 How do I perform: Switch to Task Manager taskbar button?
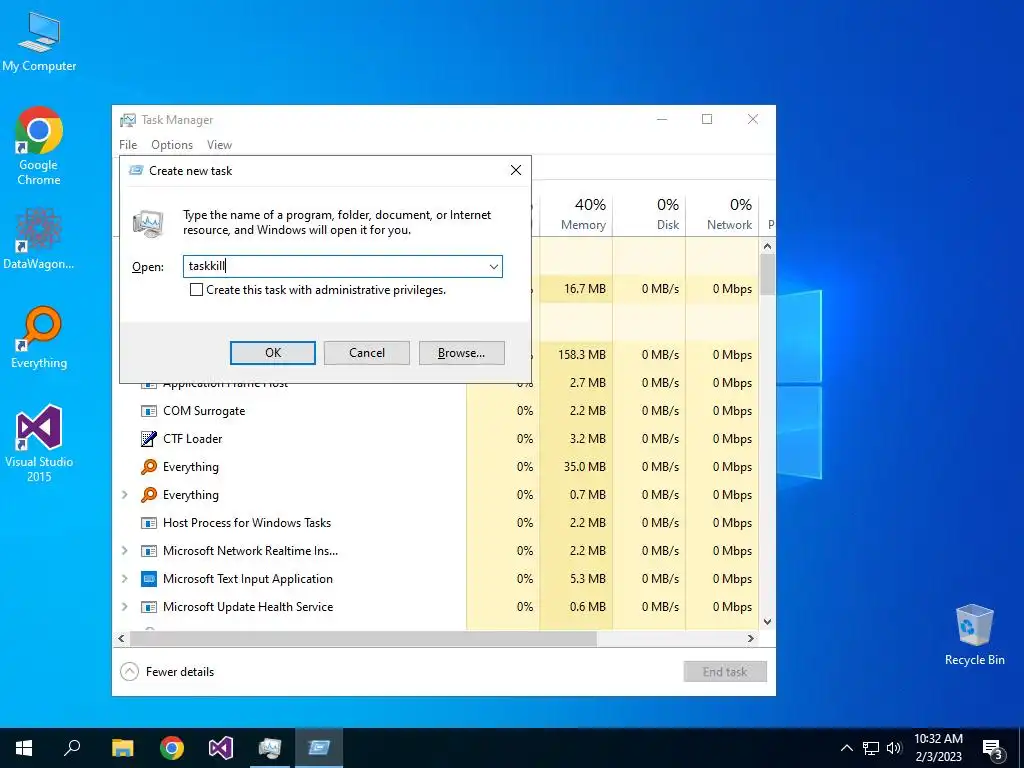[270, 748]
